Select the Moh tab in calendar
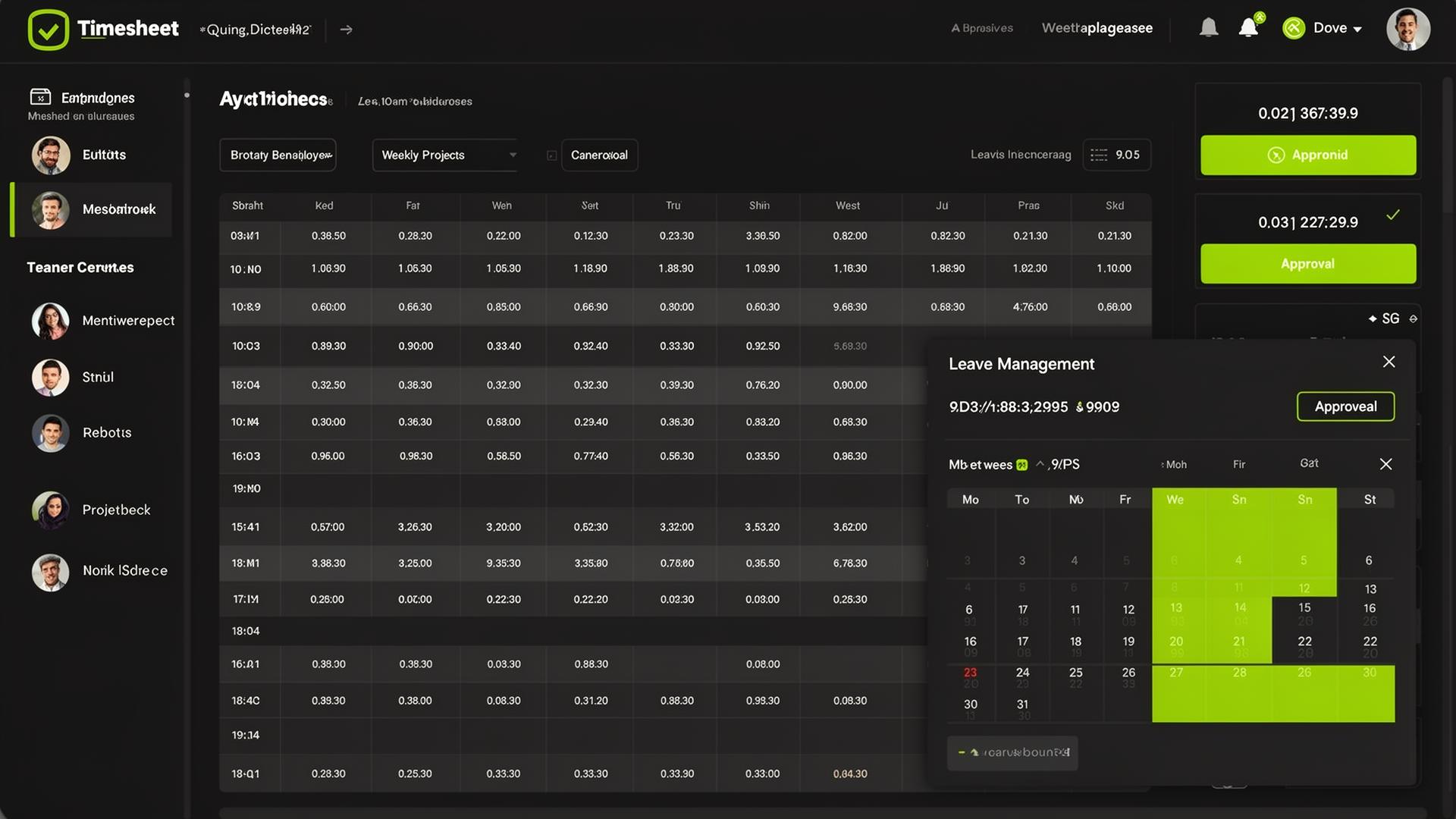Viewport: 1456px width, 819px height. 1174,464
